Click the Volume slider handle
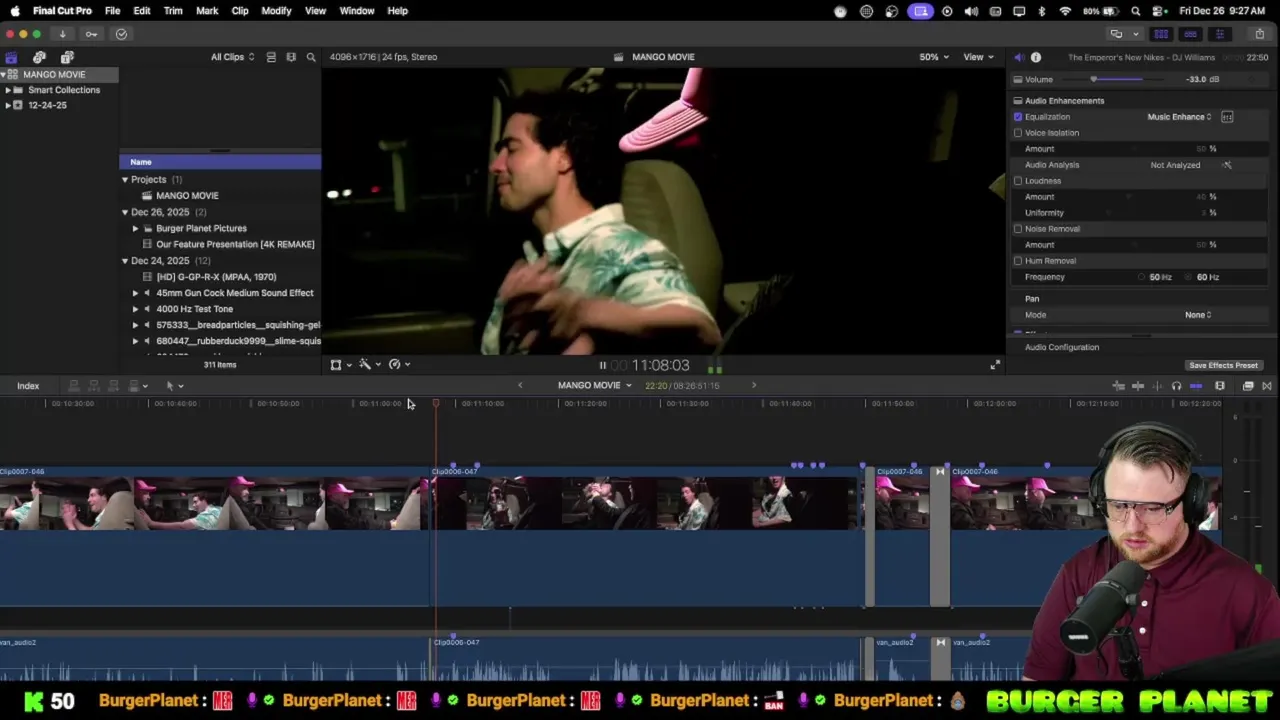The width and height of the screenshot is (1280, 720). [x=1094, y=80]
